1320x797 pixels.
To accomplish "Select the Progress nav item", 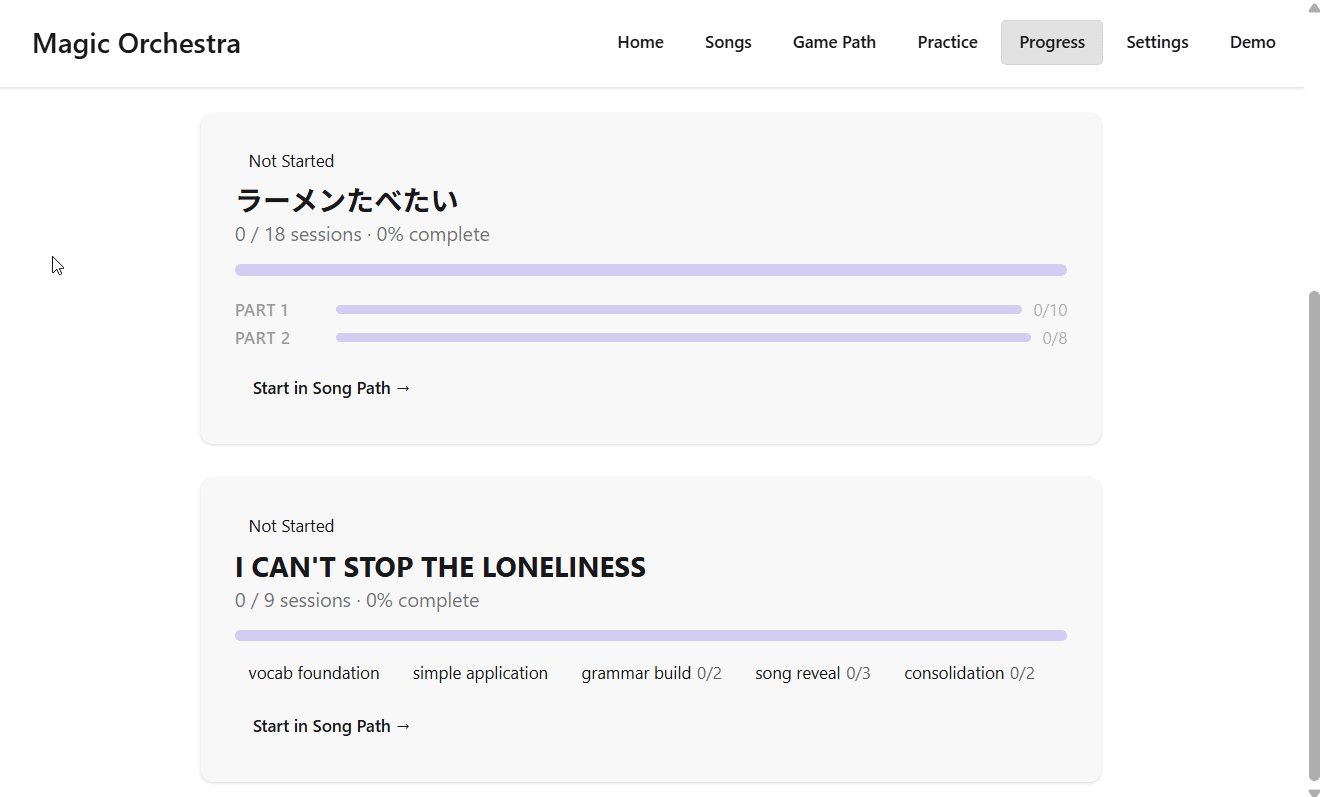I will tap(1051, 42).
